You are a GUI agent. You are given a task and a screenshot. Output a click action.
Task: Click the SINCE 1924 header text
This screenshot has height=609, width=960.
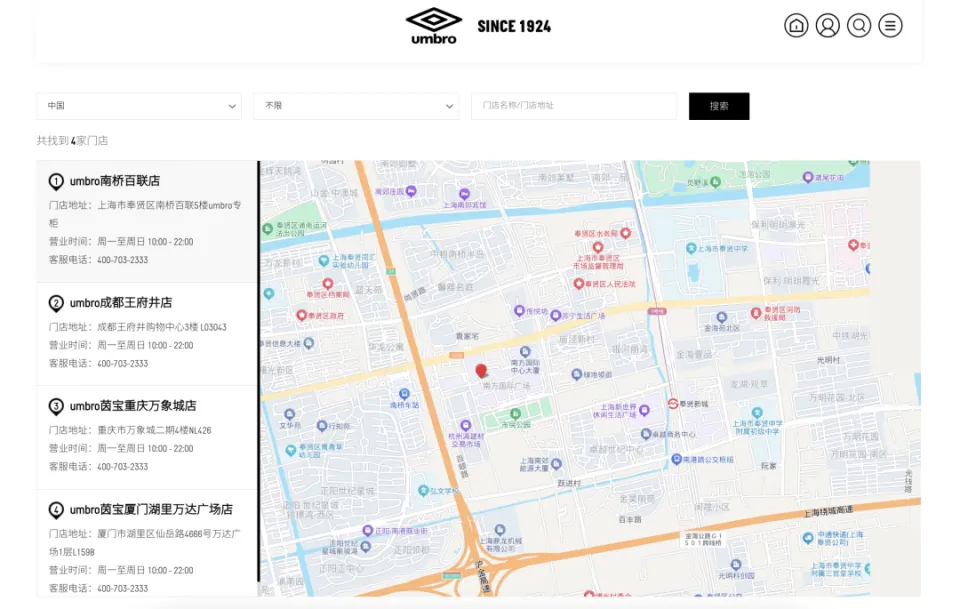pos(514,26)
